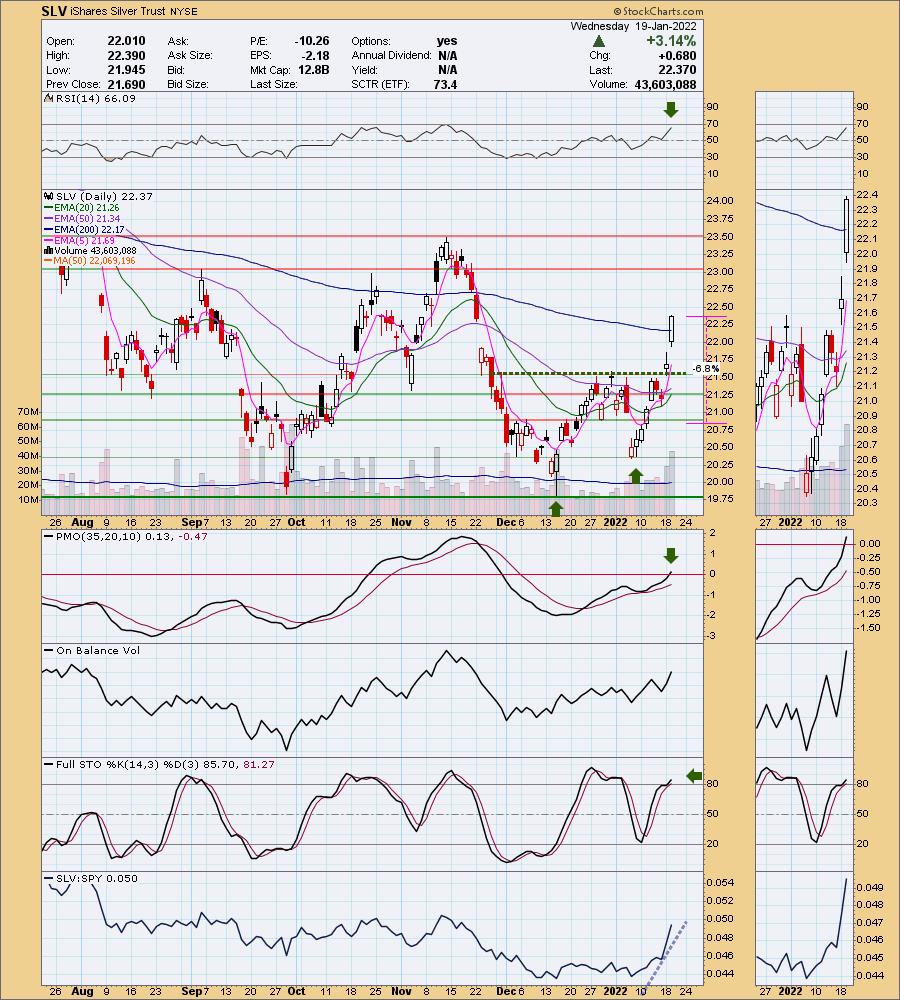
Task: Click the 2022 label on main price axis
Action: [616, 522]
